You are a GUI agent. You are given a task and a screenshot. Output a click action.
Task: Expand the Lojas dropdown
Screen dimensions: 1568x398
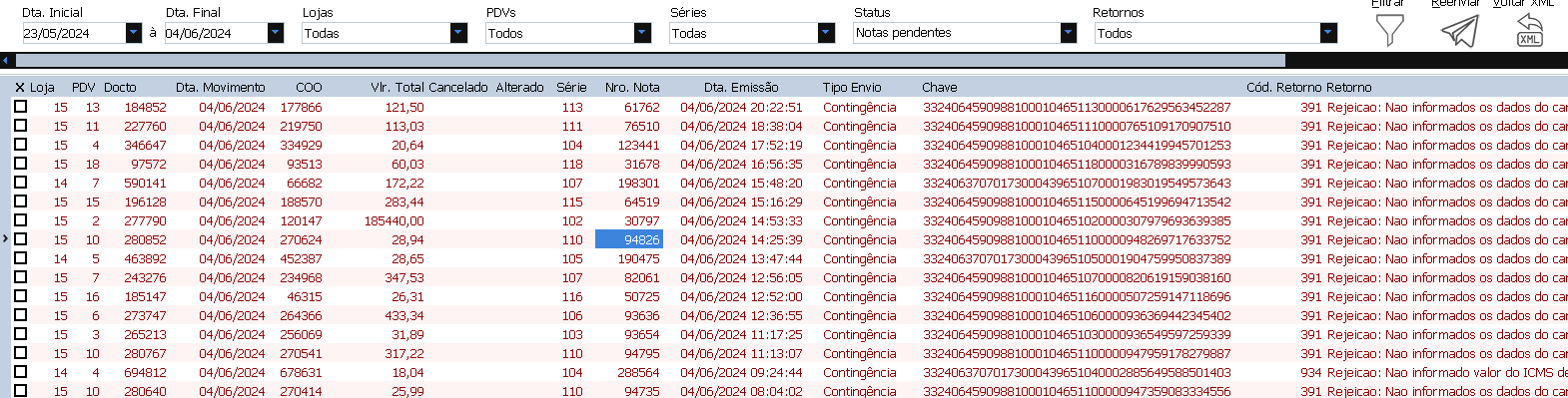(x=458, y=33)
